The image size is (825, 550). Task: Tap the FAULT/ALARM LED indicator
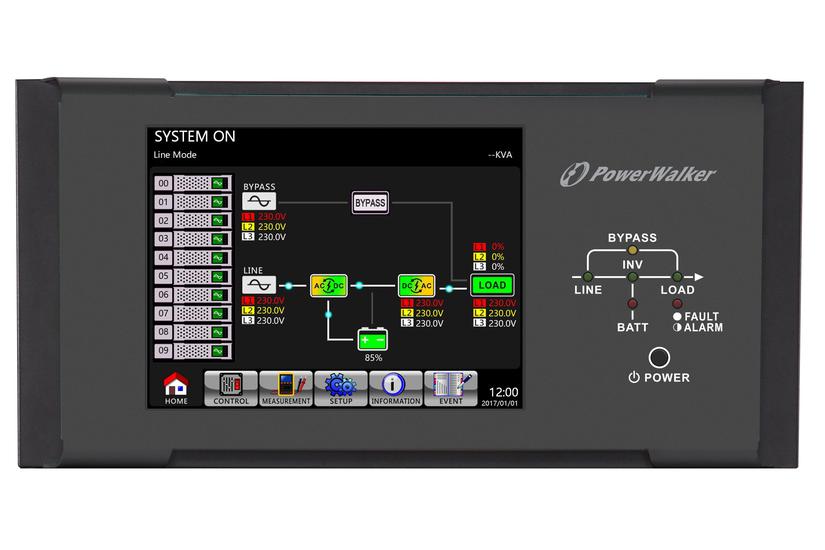click(x=677, y=304)
